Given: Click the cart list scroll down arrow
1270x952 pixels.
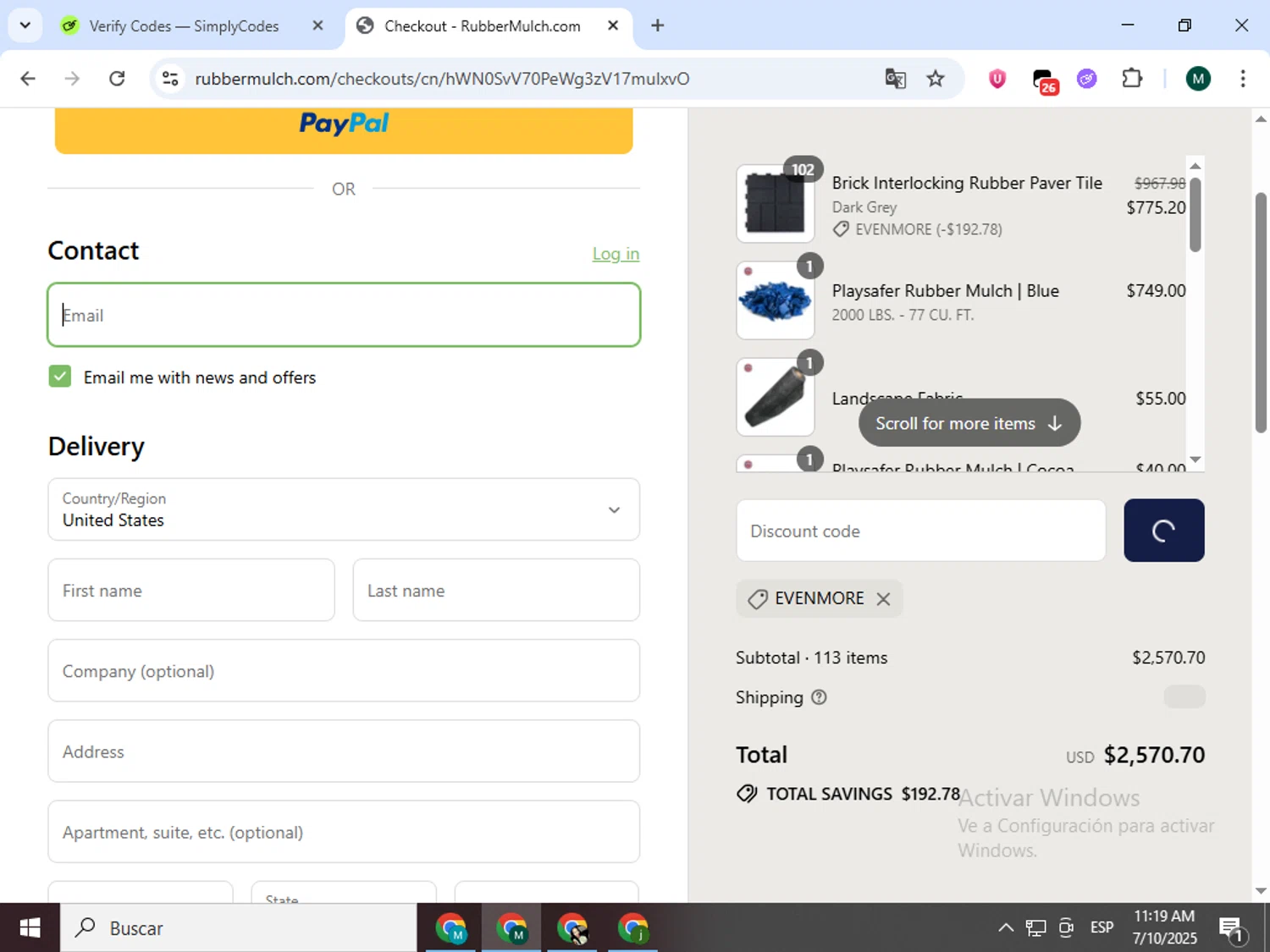Looking at the screenshot, I should (x=1195, y=459).
